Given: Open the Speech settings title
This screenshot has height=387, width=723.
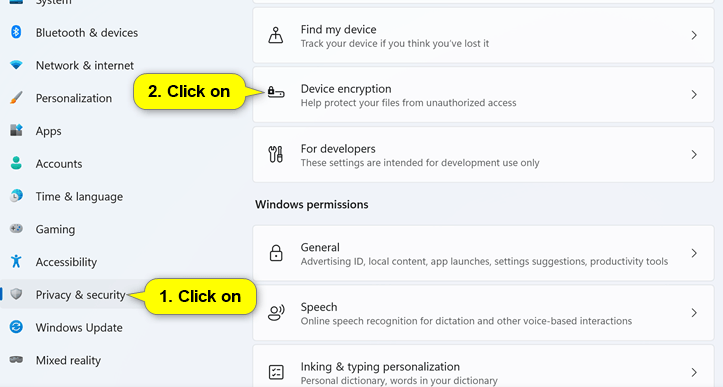Looking at the screenshot, I should [x=319, y=307].
